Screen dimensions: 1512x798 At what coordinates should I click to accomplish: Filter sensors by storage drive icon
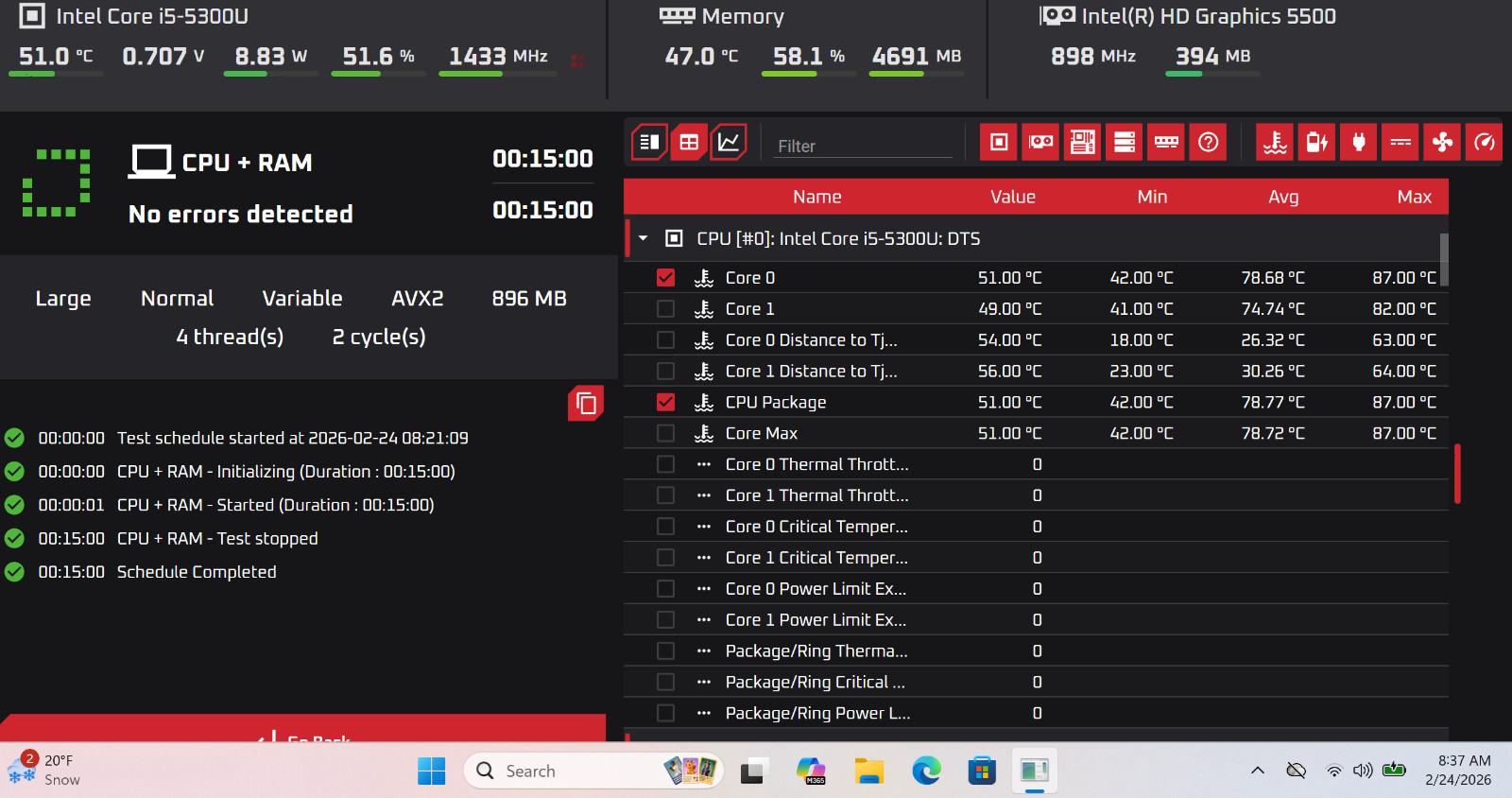coord(1125,142)
